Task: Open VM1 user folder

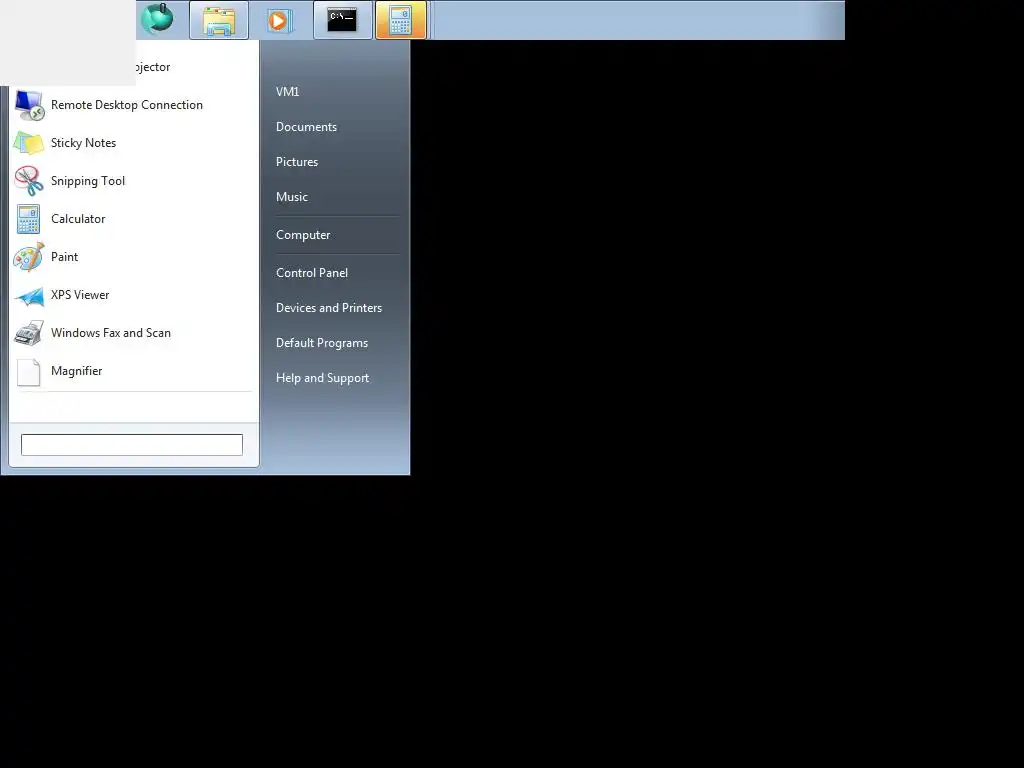Action: coord(287,92)
